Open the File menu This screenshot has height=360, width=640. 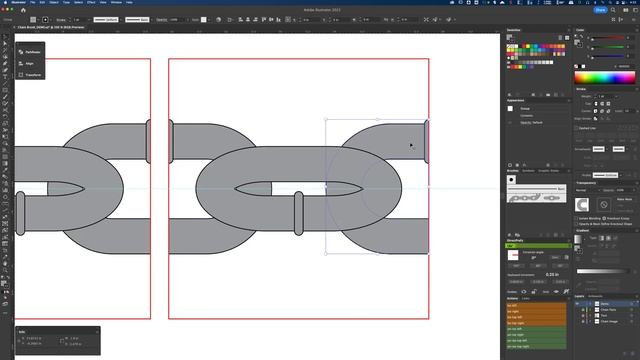tap(32, 2)
